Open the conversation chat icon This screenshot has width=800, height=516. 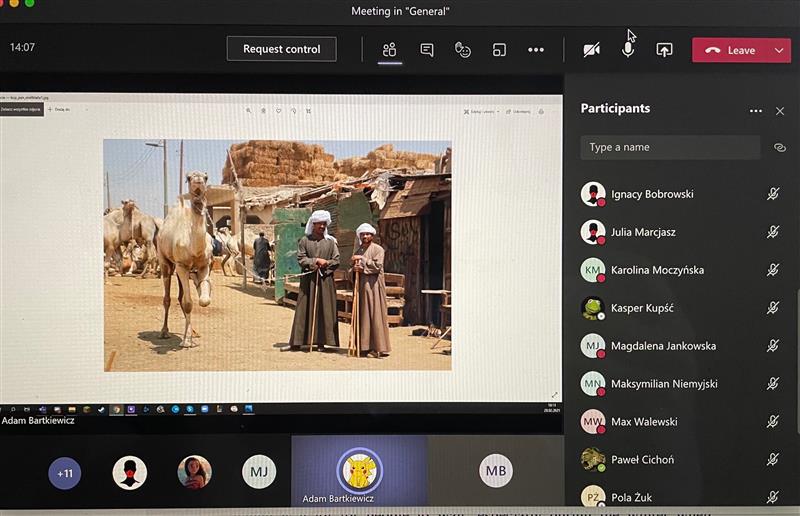point(427,49)
